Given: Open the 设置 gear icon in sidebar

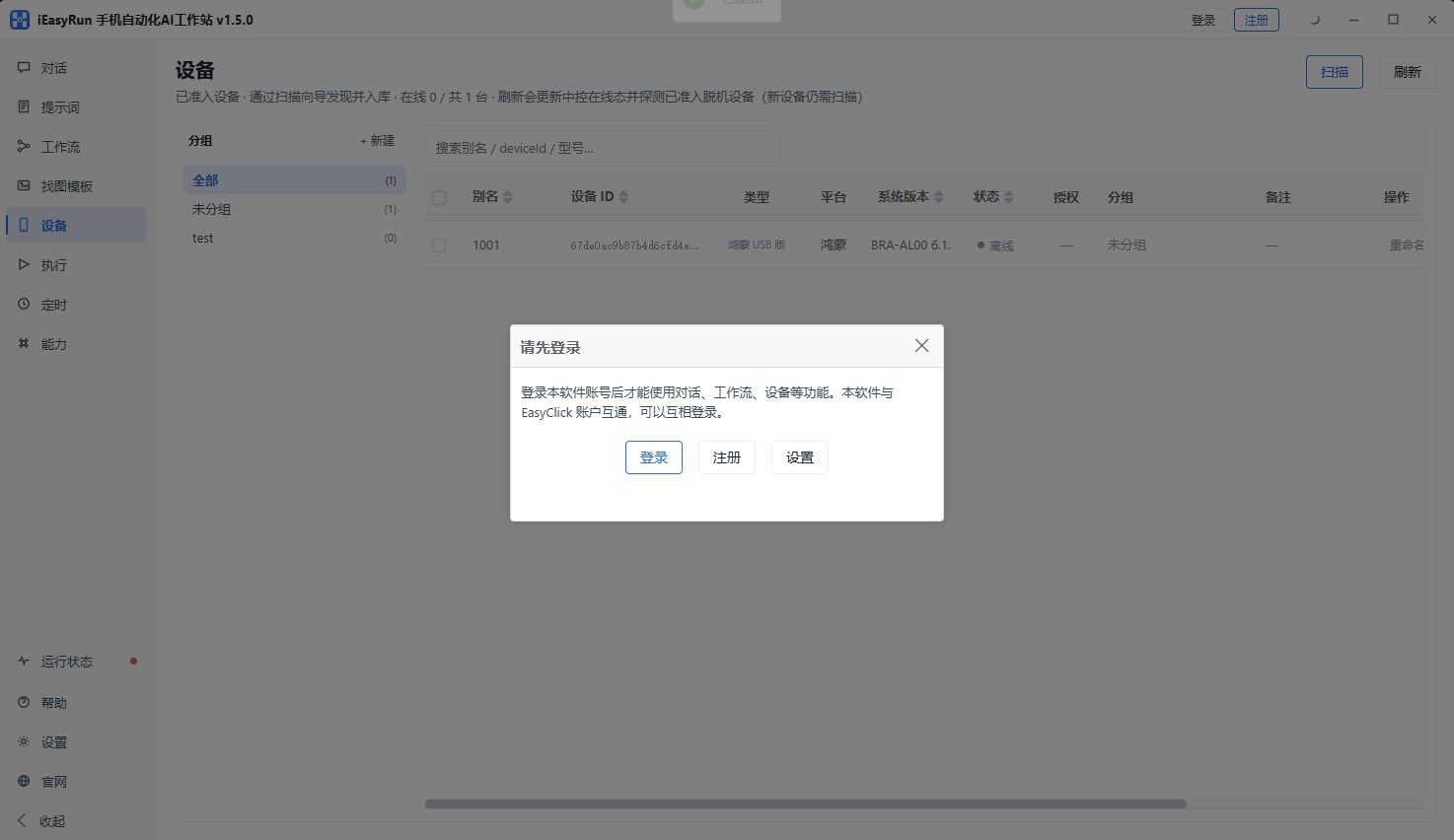Looking at the screenshot, I should [x=24, y=741].
